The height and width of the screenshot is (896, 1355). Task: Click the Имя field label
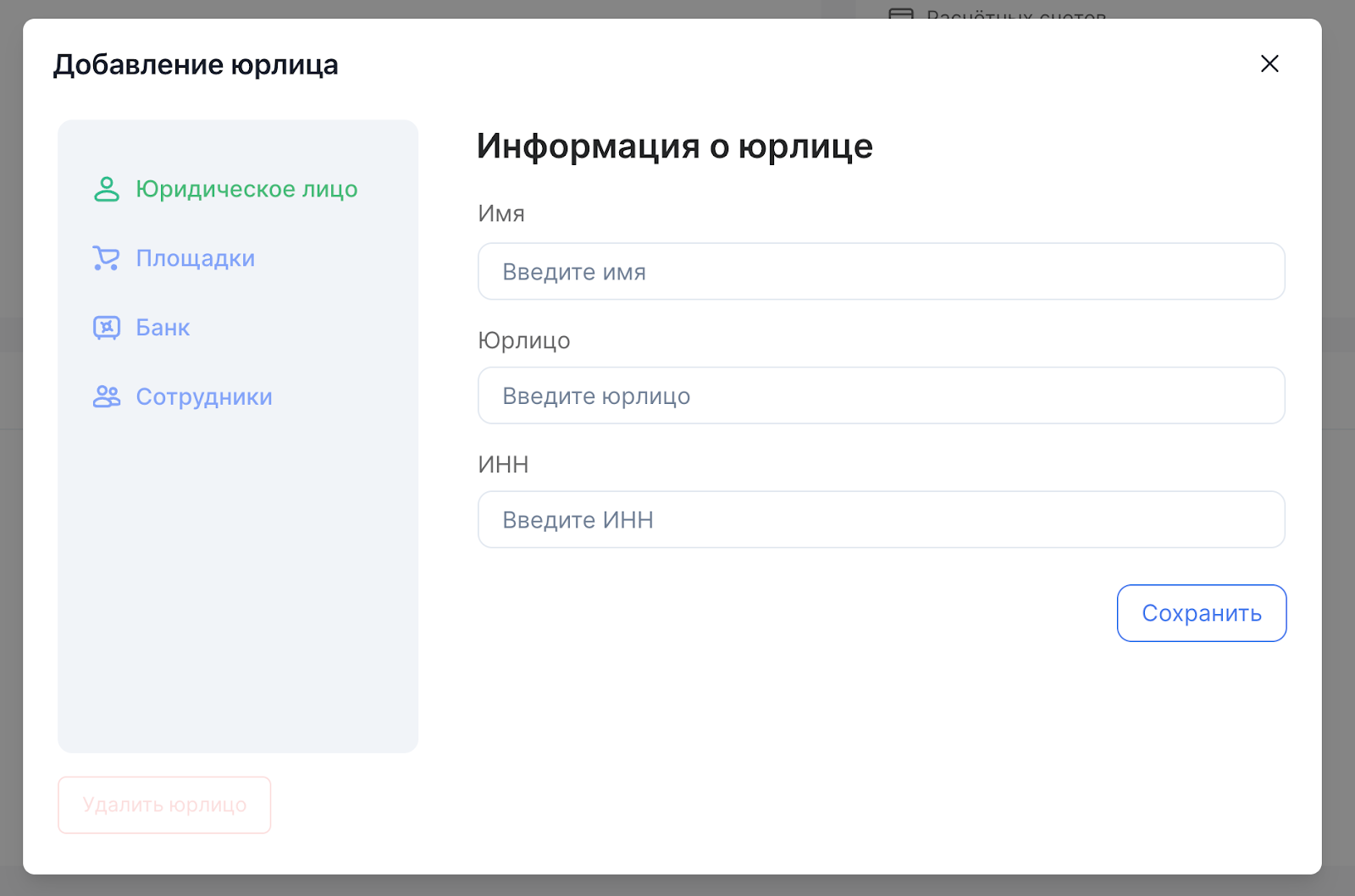[501, 213]
